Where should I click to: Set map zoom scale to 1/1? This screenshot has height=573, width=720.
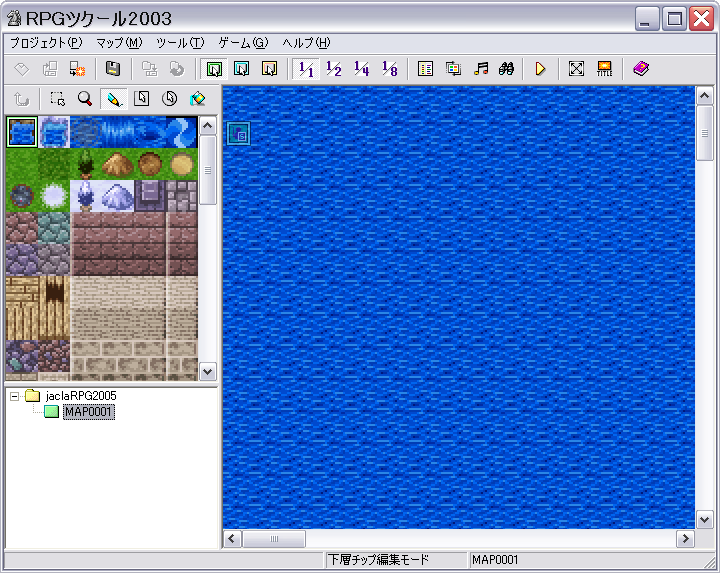coord(307,69)
